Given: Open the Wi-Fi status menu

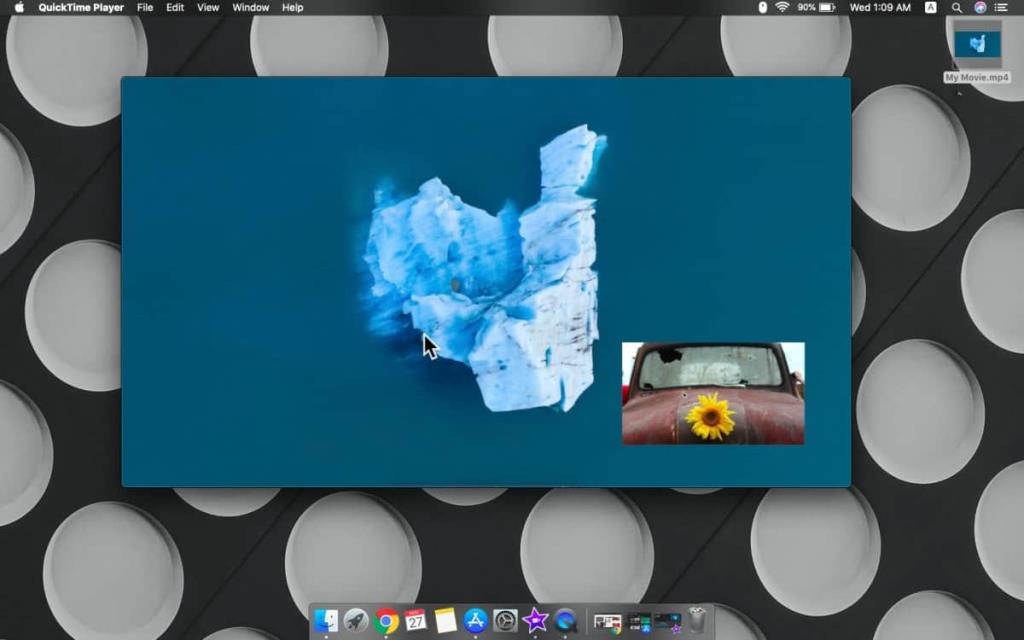Looking at the screenshot, I should click(783, 8).
